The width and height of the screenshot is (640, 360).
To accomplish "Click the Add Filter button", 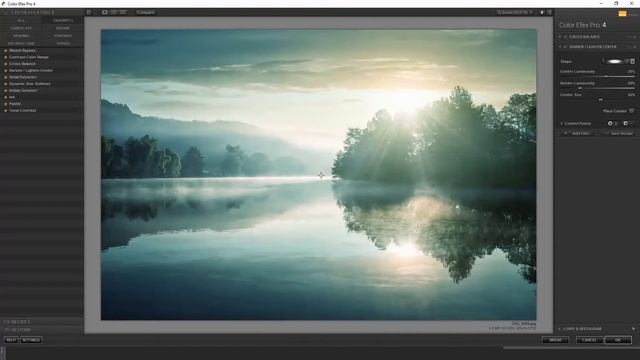I will [578, 133].
